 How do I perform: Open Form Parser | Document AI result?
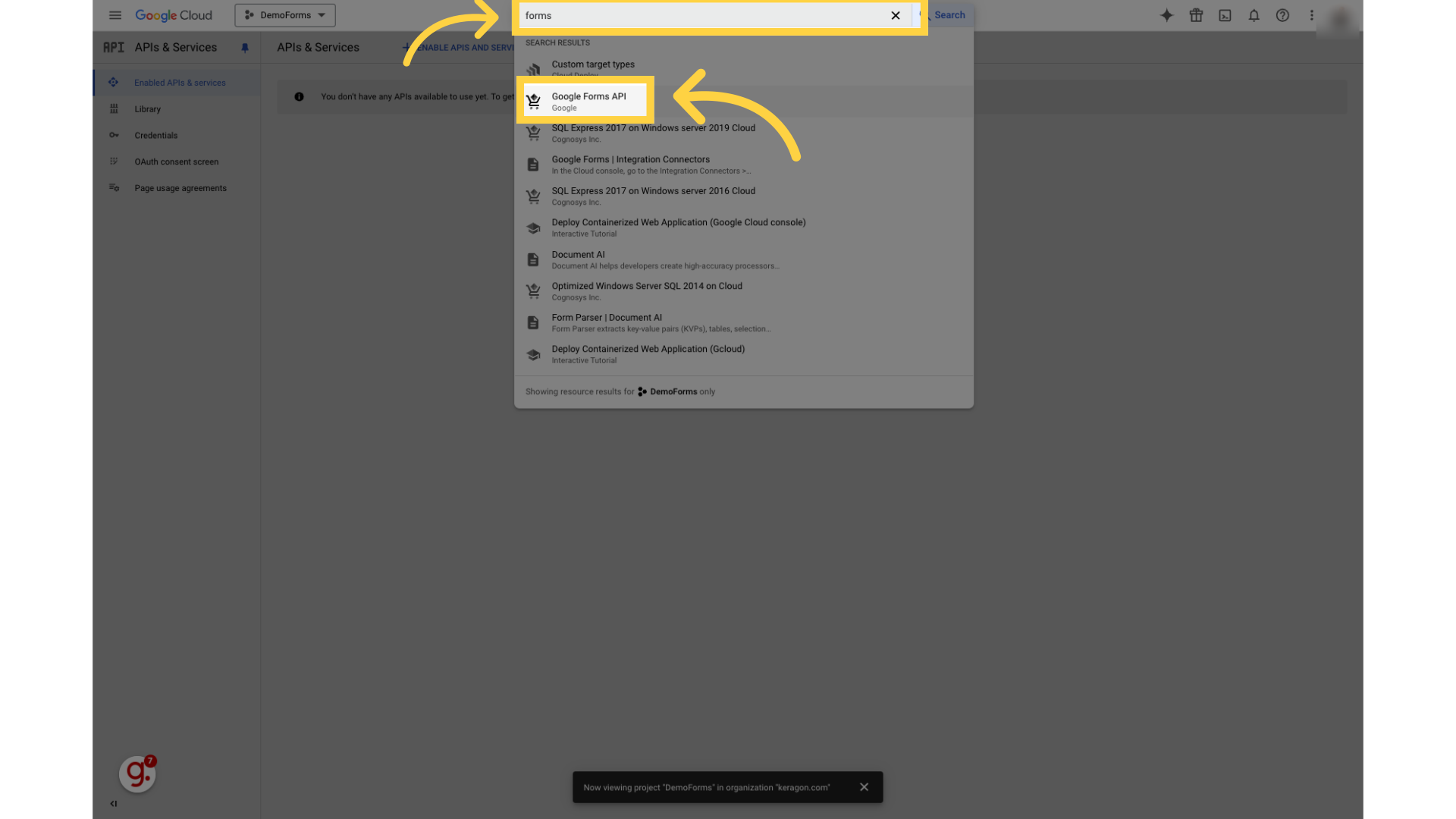(x=743, y=323)
